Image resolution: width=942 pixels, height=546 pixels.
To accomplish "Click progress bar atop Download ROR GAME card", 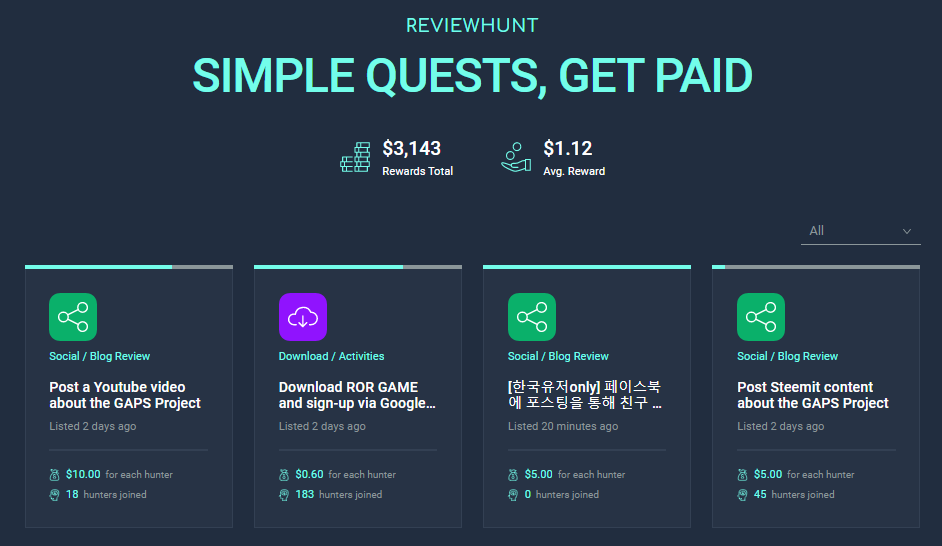I will [358, 267].
